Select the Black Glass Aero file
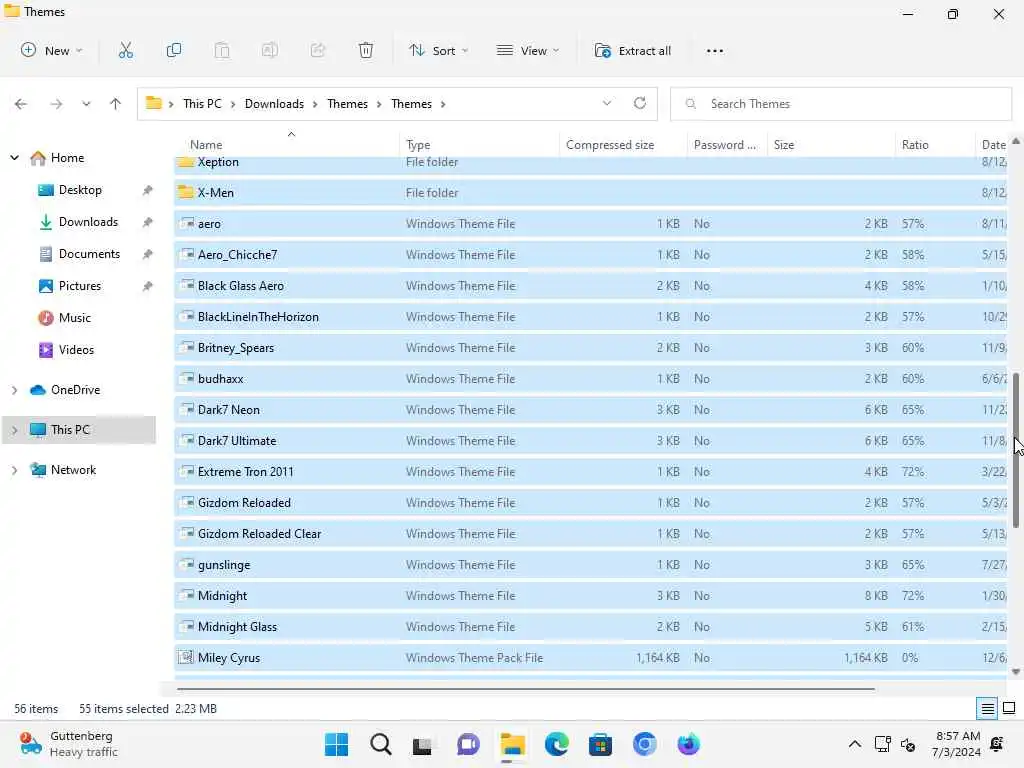Image resolution: width=1024 pixels, height=768 pixels. click(x=590, y=285)
